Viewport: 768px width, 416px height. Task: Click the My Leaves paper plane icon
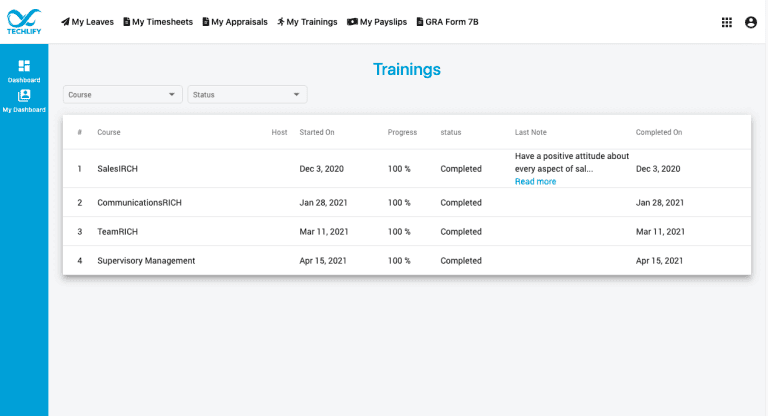(65, 22)
